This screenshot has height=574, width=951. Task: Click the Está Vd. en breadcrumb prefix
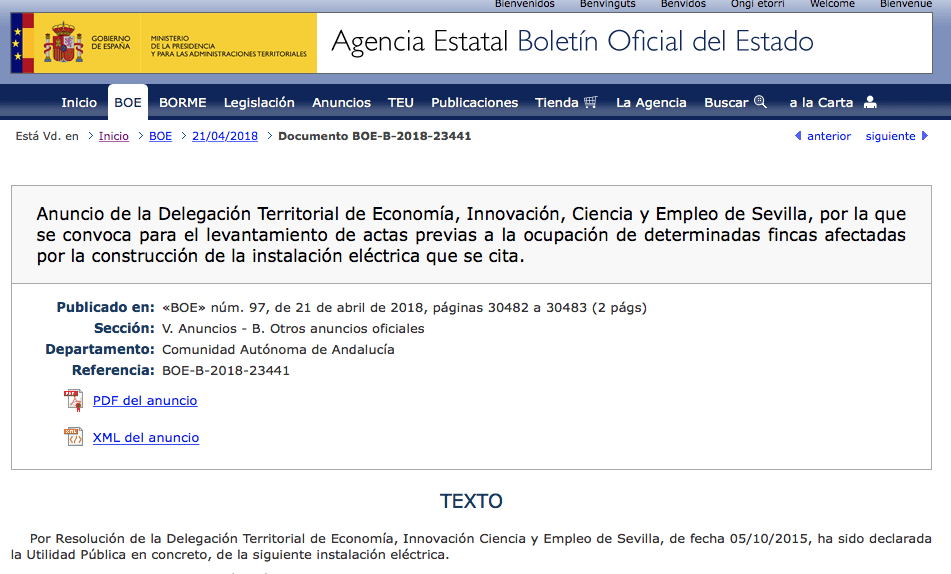[x=47, y=136]
